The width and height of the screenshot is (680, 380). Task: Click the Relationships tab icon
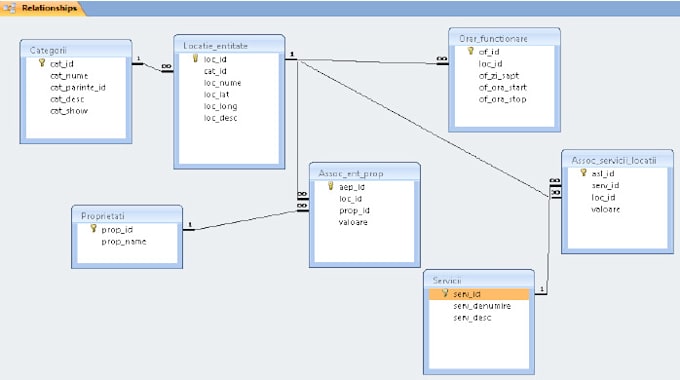point(10,8)
